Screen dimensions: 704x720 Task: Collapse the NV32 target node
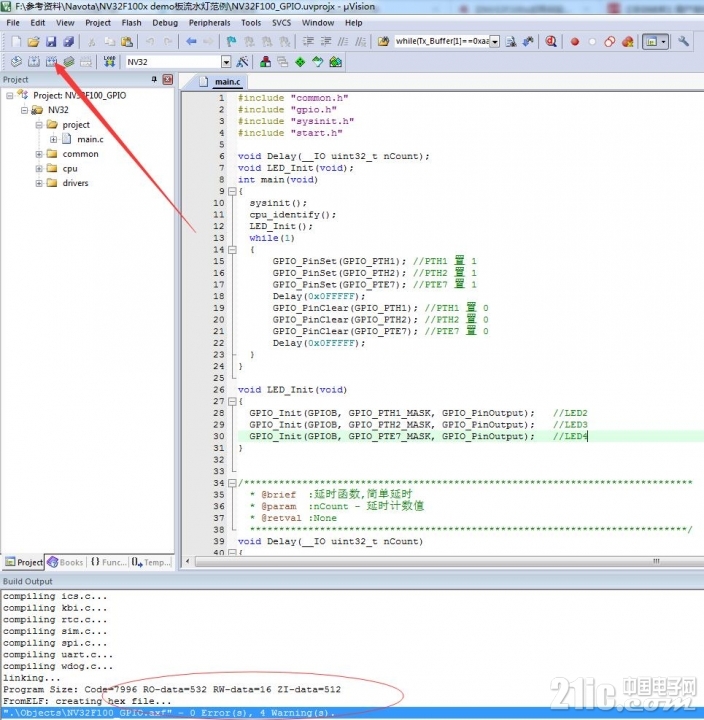pyautogui.click(x=24, y=110)
